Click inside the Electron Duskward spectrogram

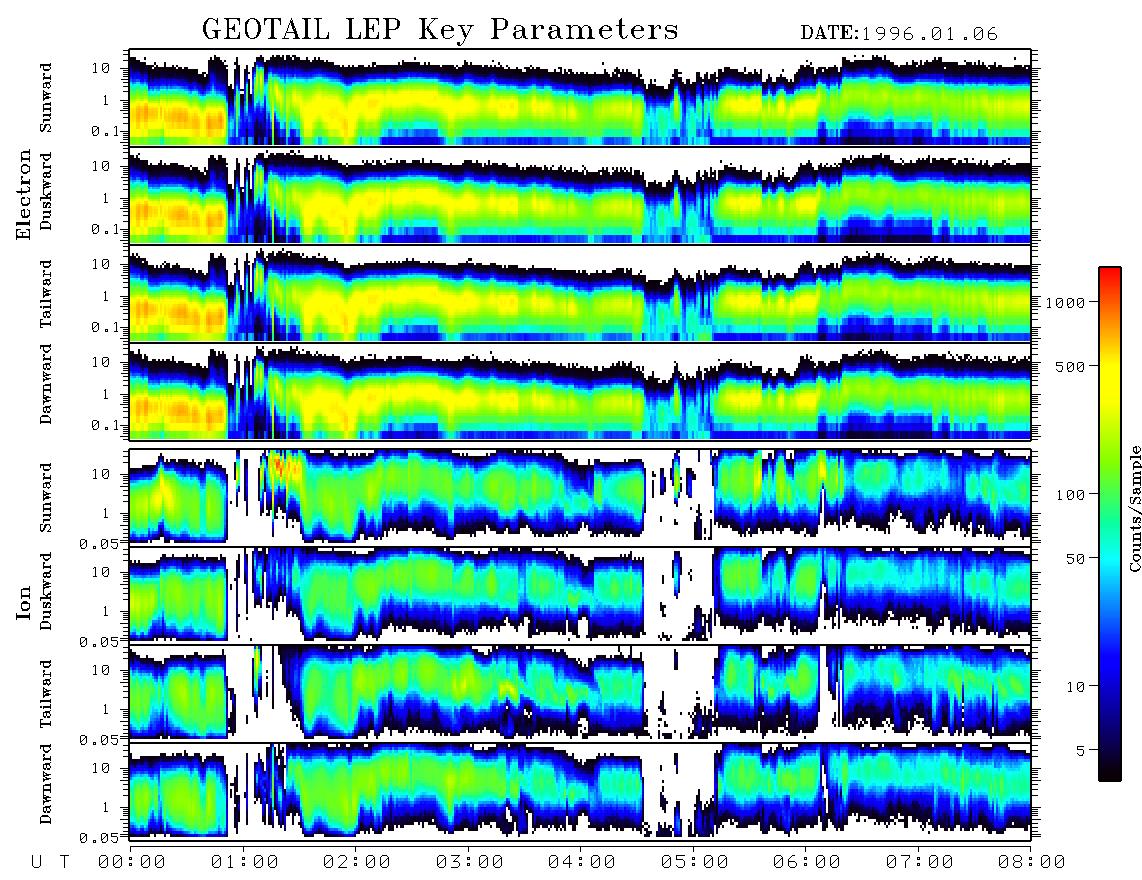[580, 195]
